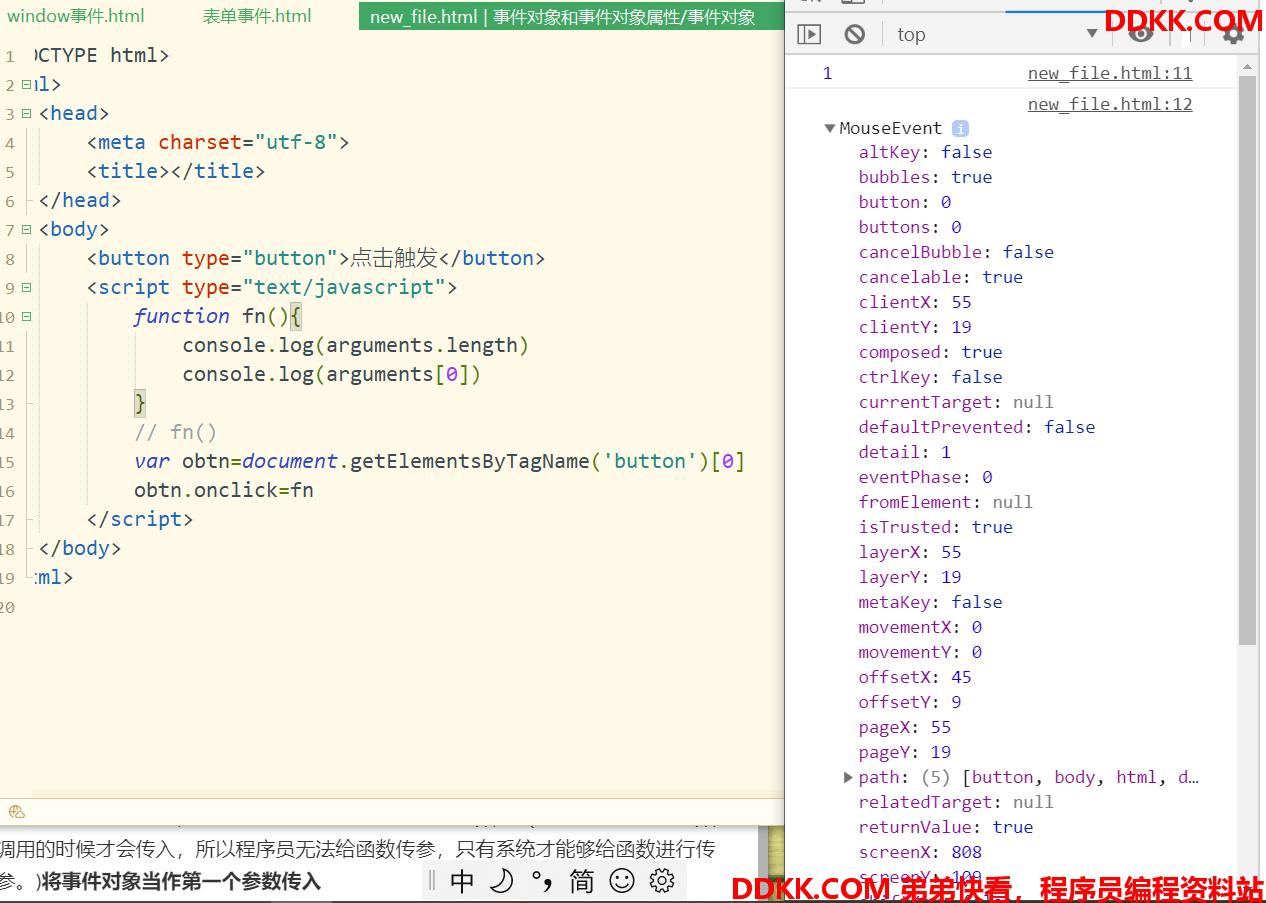Select the bubbles: true property

point(925,177)
